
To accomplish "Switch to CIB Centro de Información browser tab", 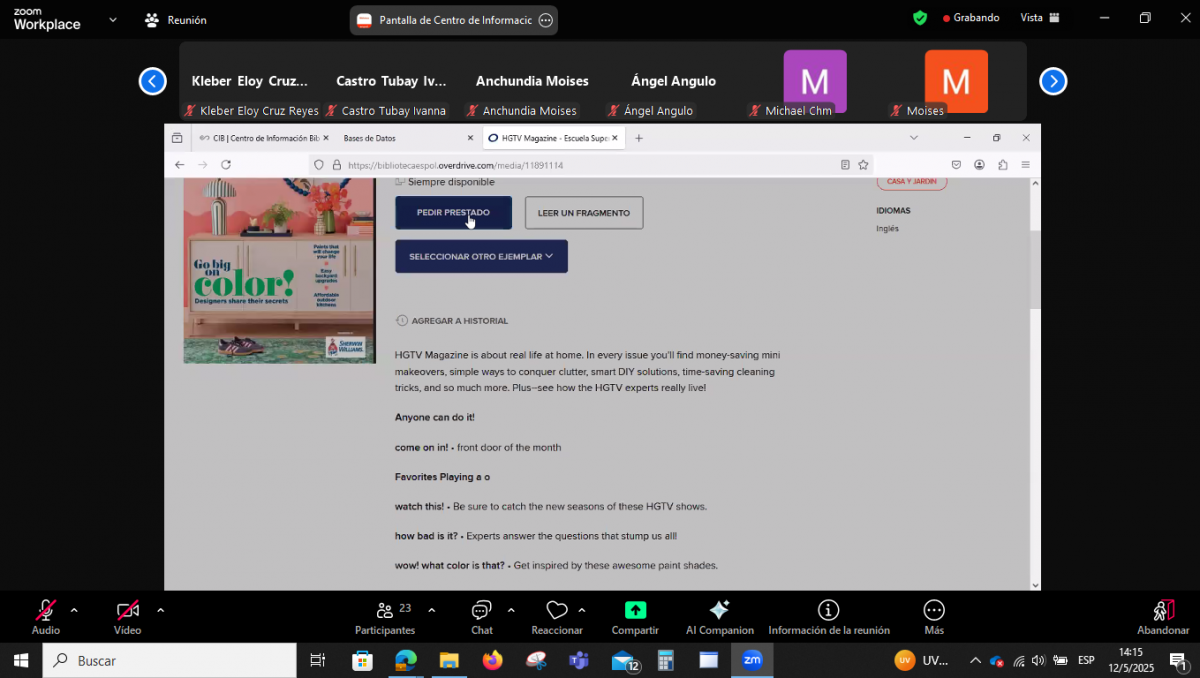I will coord(263,138).
